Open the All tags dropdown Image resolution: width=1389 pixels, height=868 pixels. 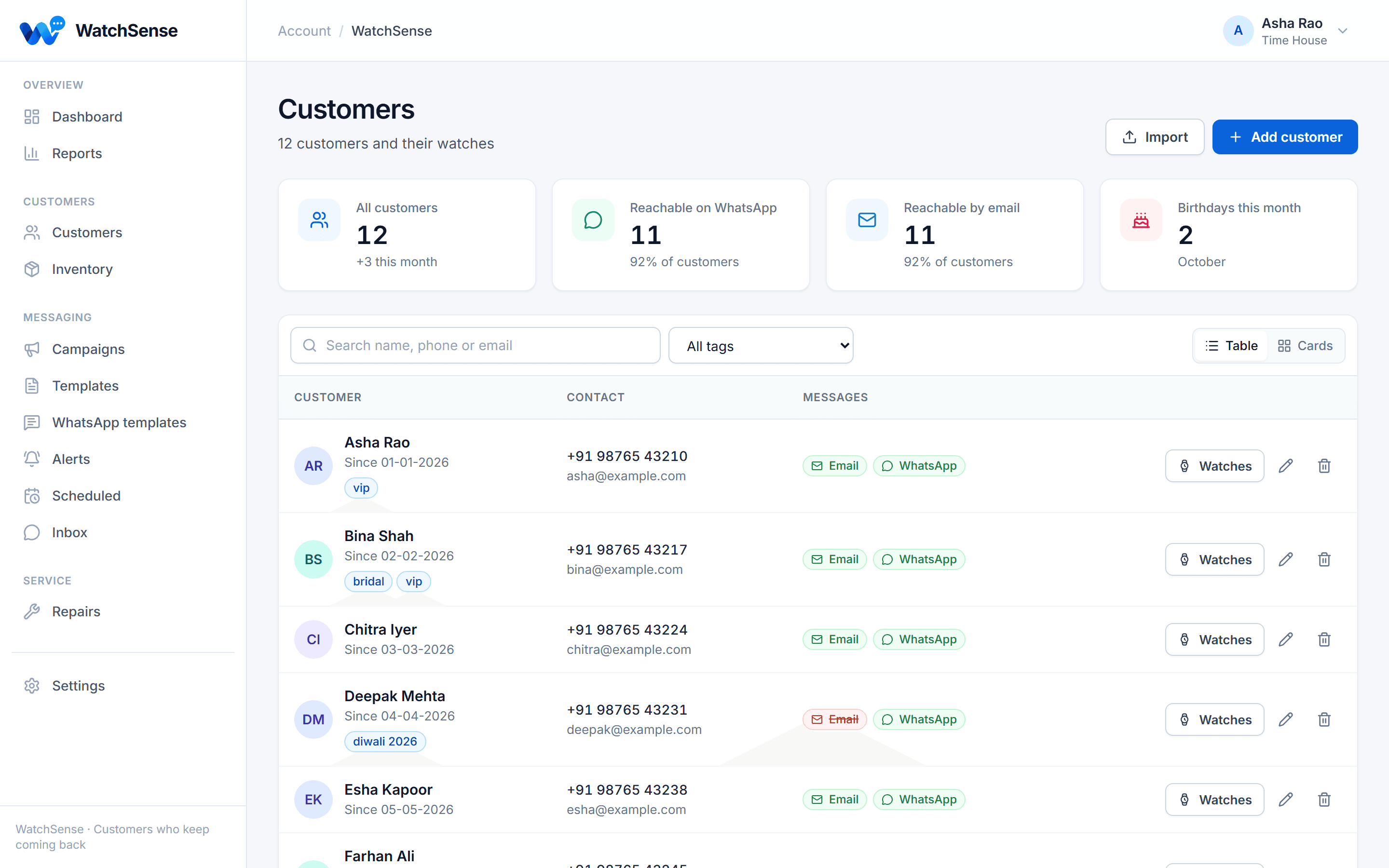tap(761, 346)
